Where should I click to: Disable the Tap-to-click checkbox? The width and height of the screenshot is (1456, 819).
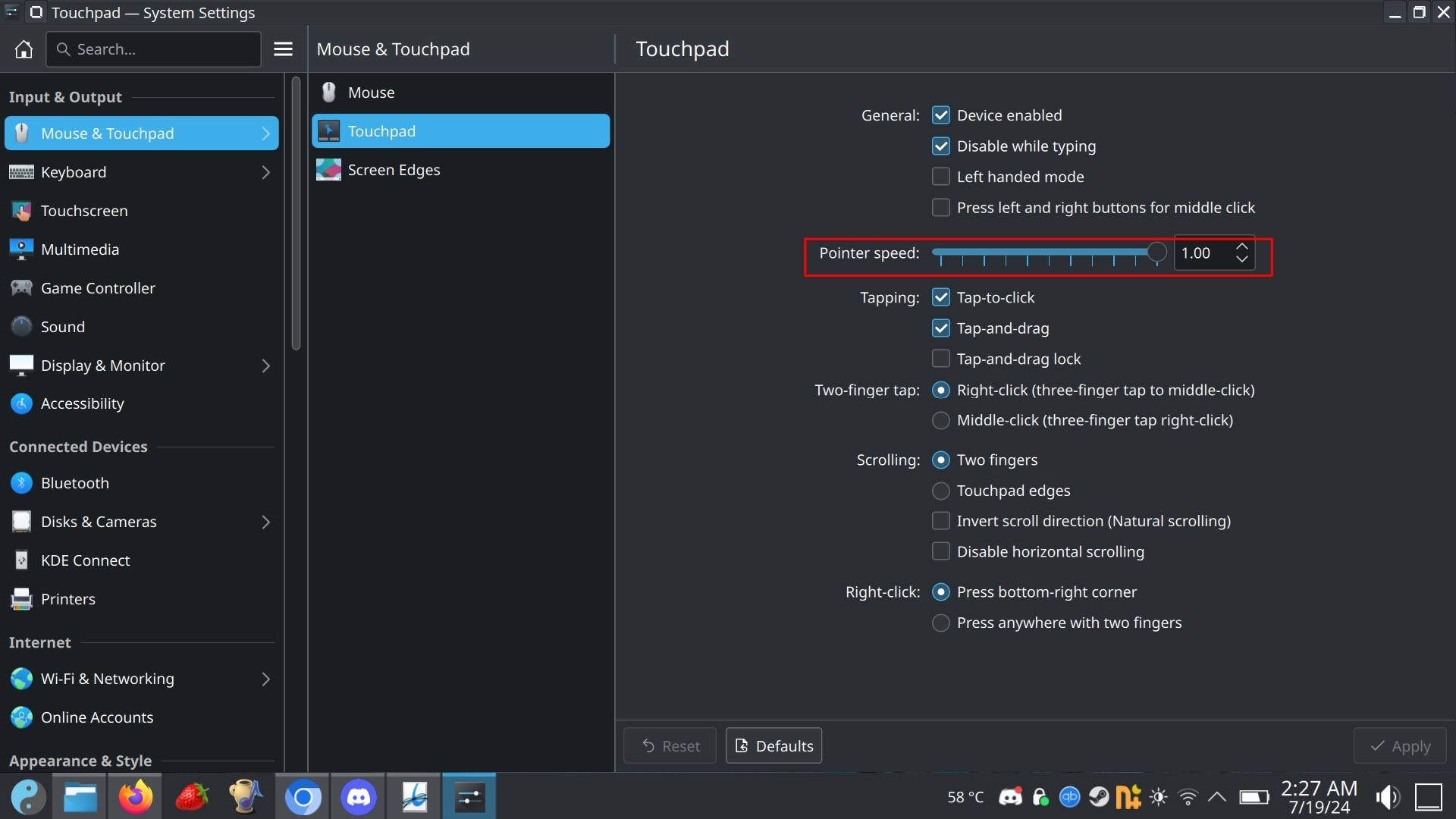[941, 297]
